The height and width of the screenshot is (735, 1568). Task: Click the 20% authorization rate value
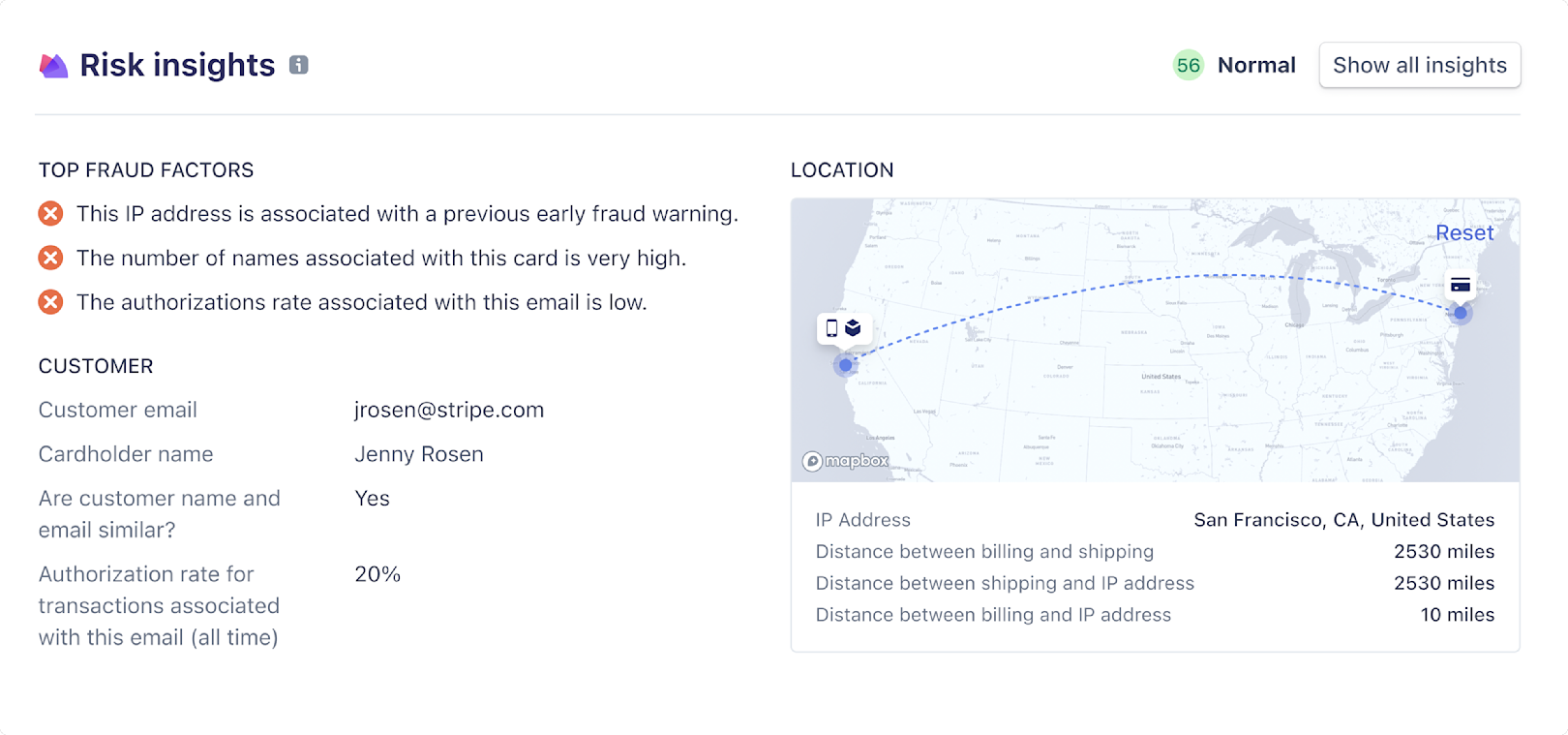[x=377, y=574]
